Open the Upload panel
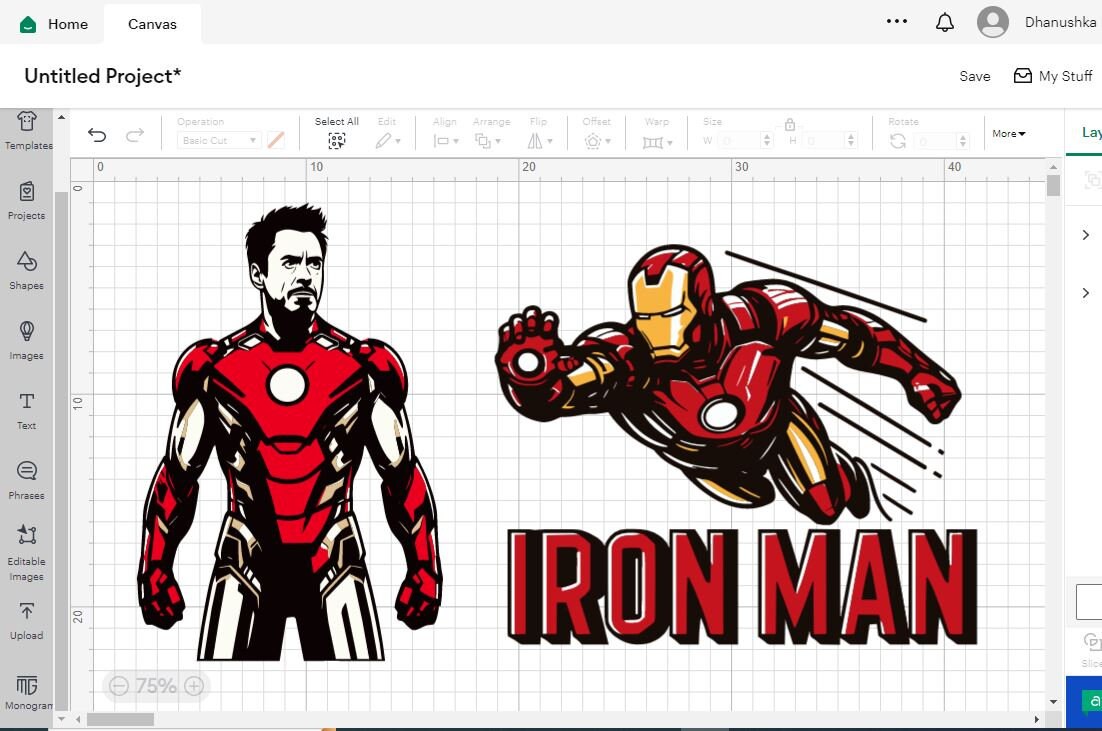1102x731 pixels. coord(26,620)
